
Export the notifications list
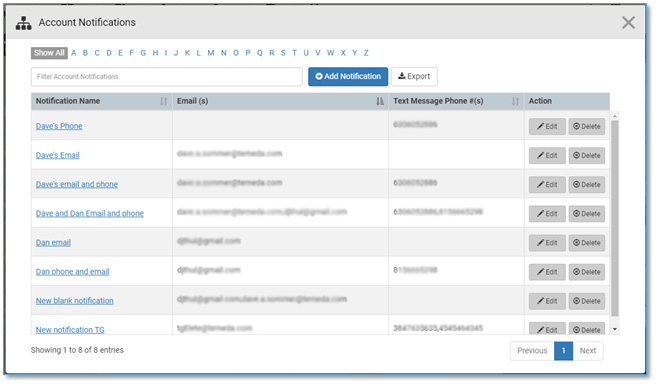[414, 77]
